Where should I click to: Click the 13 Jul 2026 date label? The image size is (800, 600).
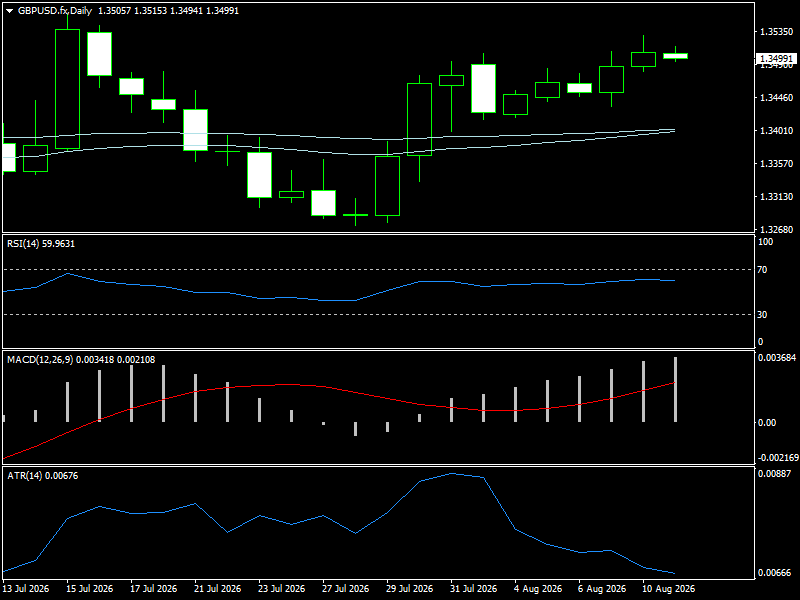coord(26,589)
